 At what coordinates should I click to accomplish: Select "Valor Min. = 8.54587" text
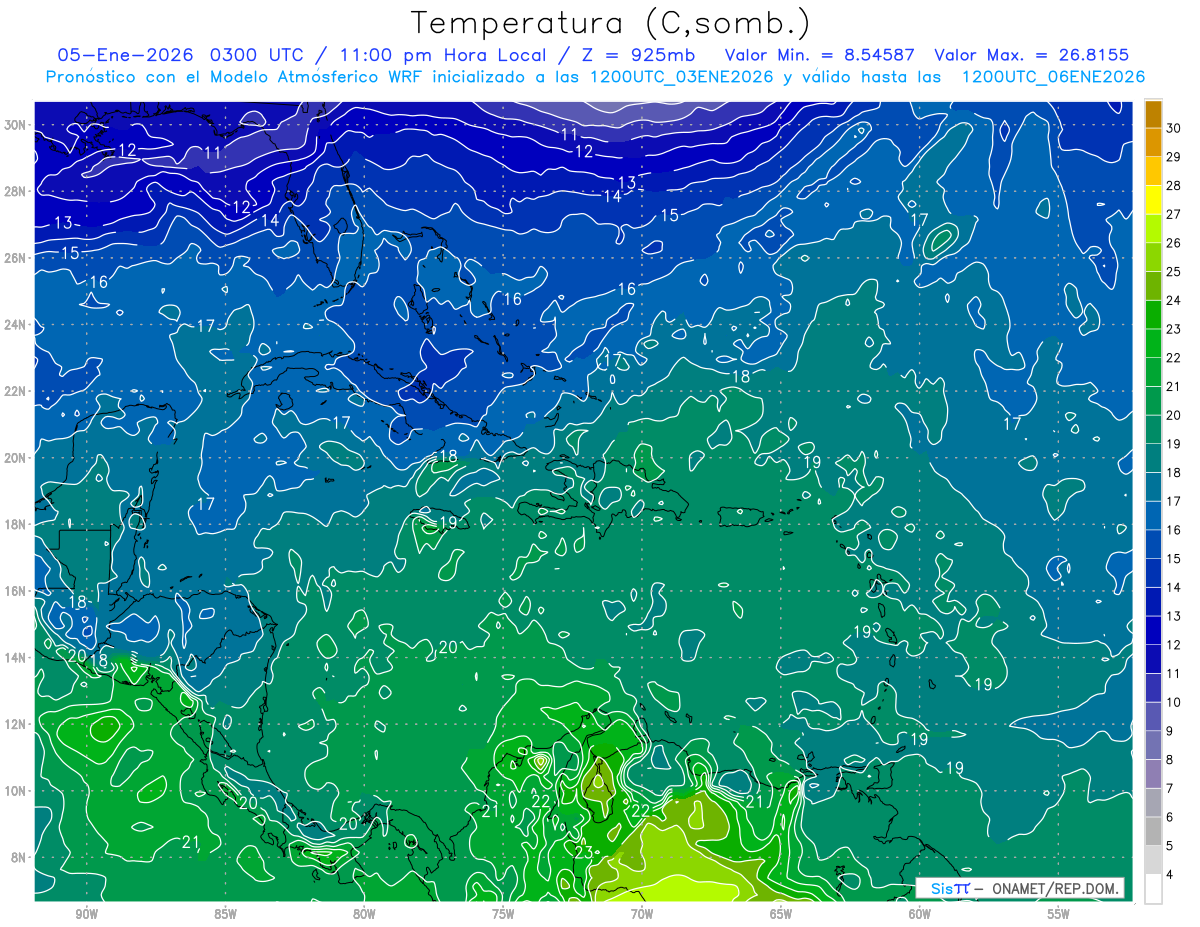click(820, 55)
